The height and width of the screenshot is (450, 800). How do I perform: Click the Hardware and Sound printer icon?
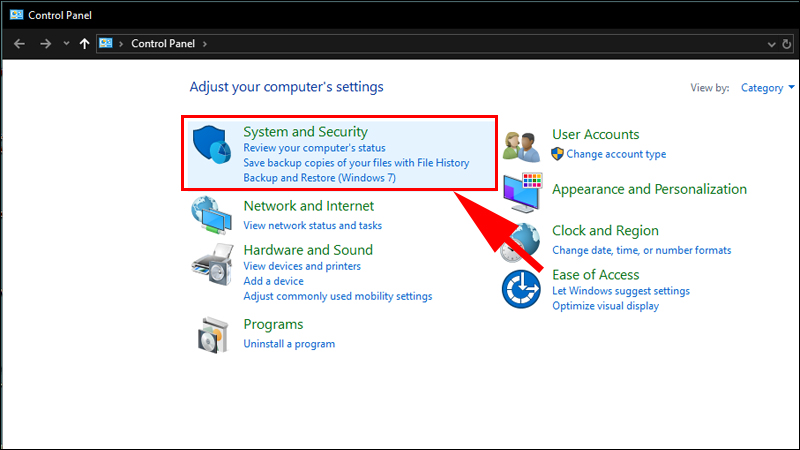click(212, 265)
